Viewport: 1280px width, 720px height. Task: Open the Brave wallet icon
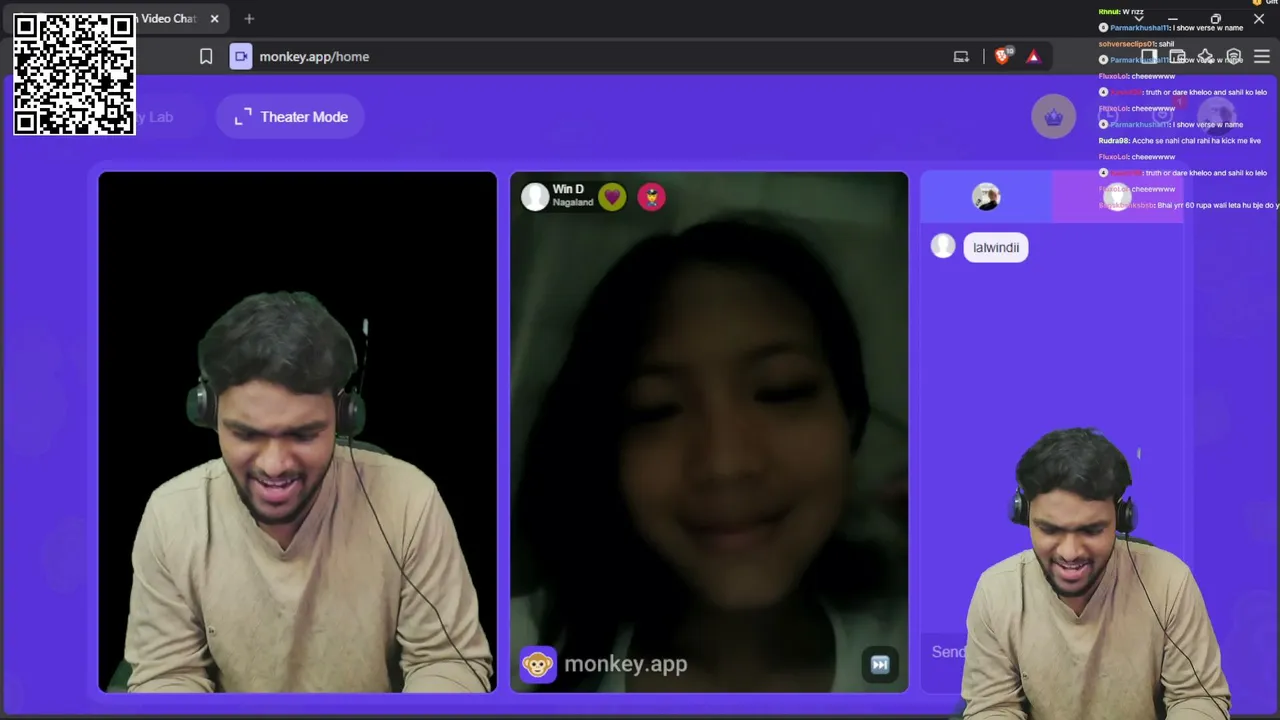coord(1178,57)
